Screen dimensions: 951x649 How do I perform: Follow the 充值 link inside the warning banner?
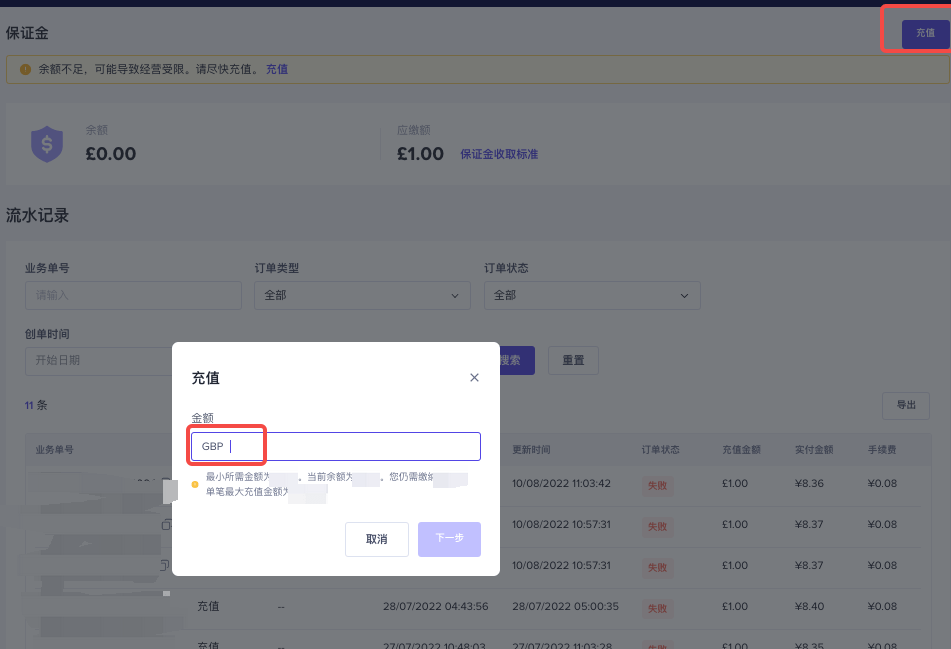coord(277,69)
